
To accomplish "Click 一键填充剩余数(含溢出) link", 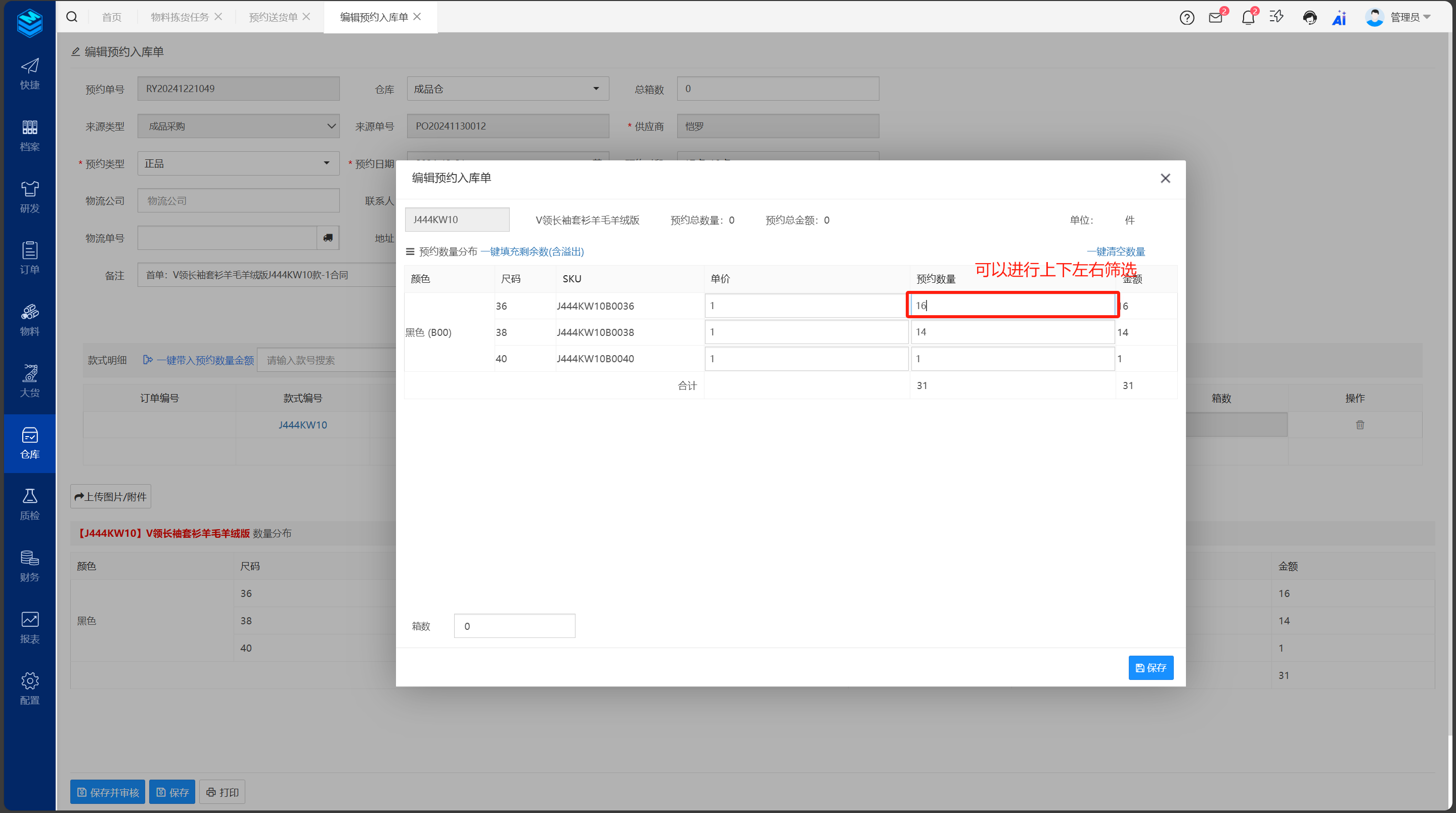I will pyautogui.click(x=532, y=251).
